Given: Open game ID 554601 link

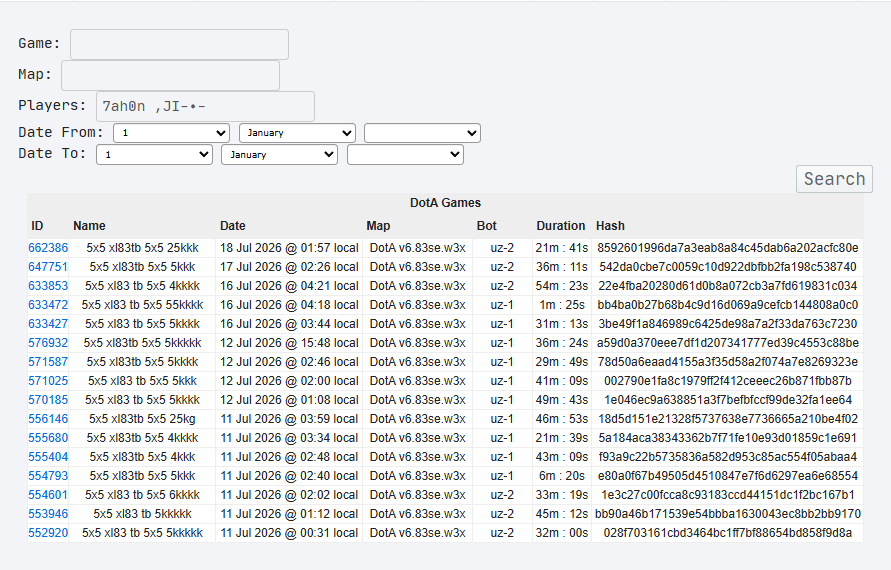Looking at the screenshot, I should 48,495.
